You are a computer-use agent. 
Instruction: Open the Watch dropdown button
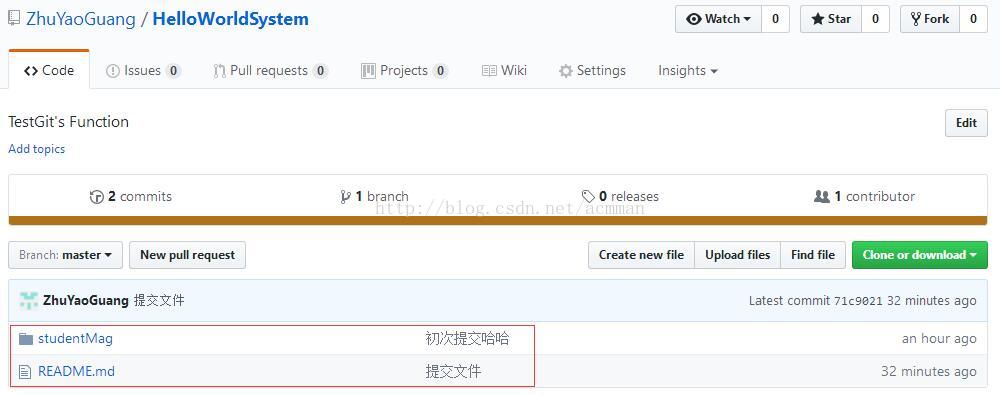point(718,19)
